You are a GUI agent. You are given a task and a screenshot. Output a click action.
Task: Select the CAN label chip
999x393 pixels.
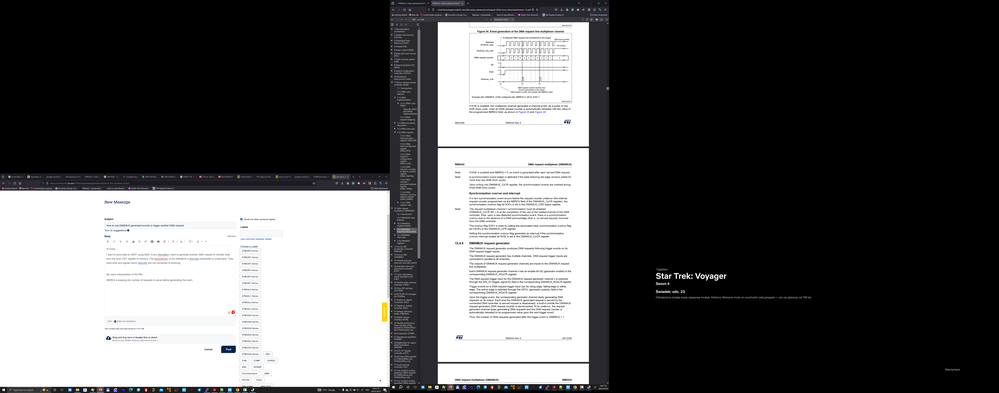coord(244,361)
